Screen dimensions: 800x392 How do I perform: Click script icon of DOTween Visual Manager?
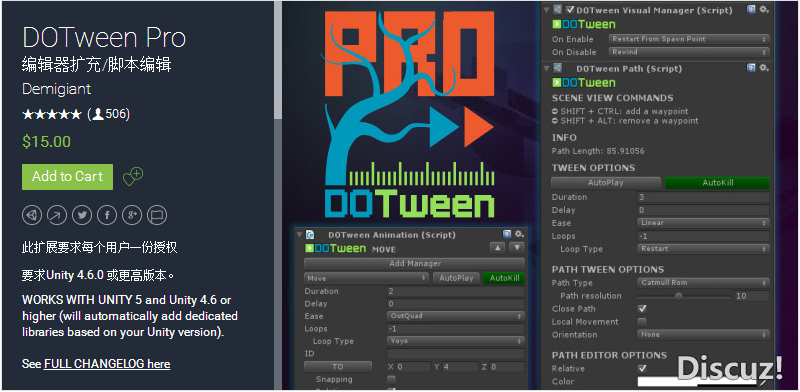pos(558,10)
